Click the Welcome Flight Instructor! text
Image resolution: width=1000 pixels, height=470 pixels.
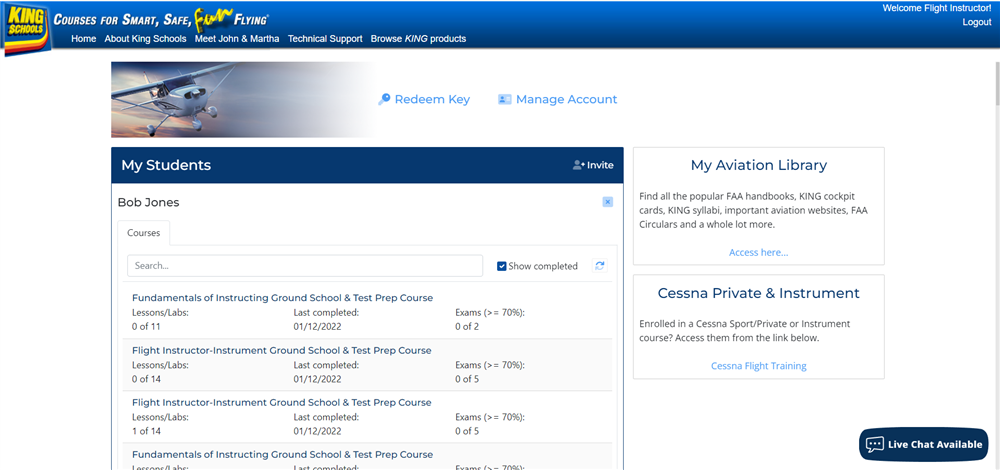[x=937, y=8]
